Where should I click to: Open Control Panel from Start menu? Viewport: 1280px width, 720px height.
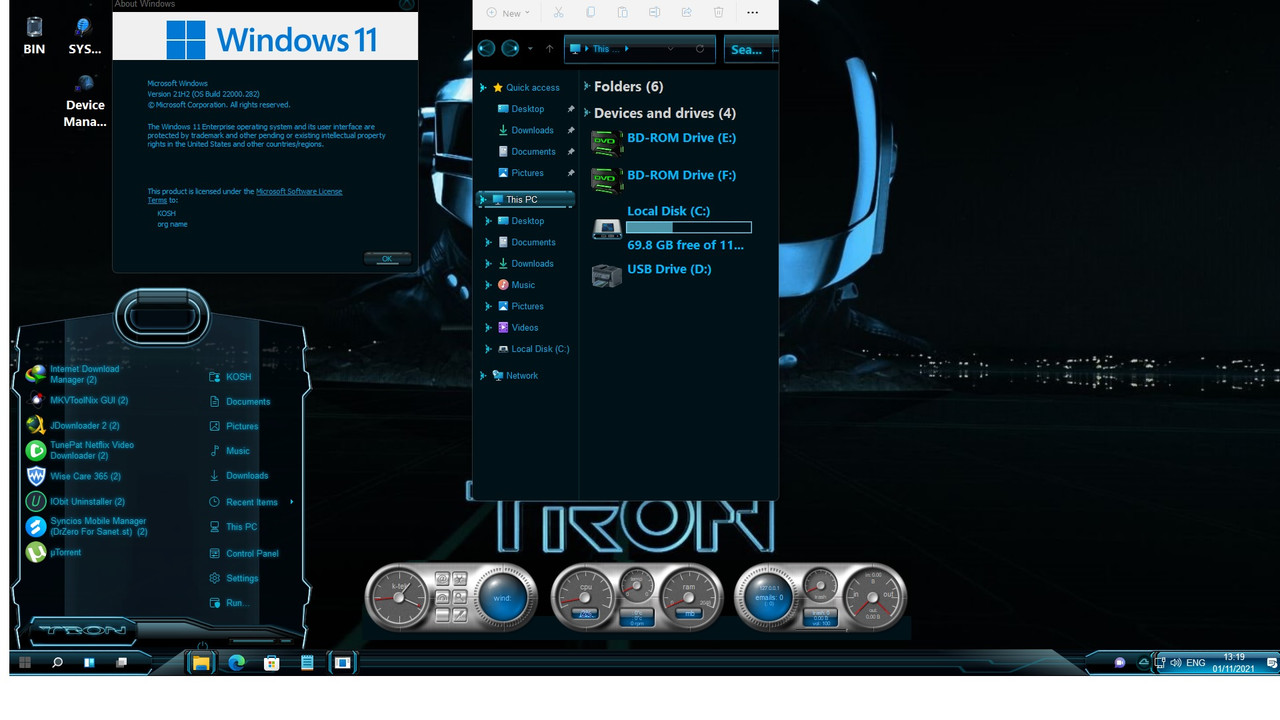point(243,553)
